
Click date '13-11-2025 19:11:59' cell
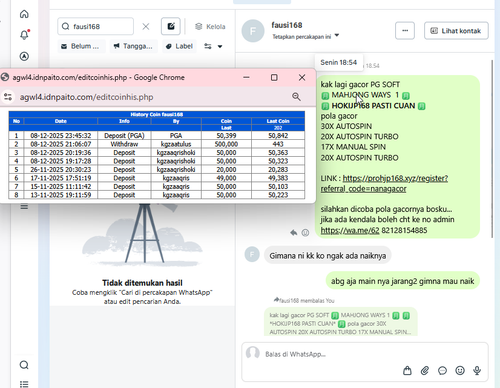click(61, 195)
